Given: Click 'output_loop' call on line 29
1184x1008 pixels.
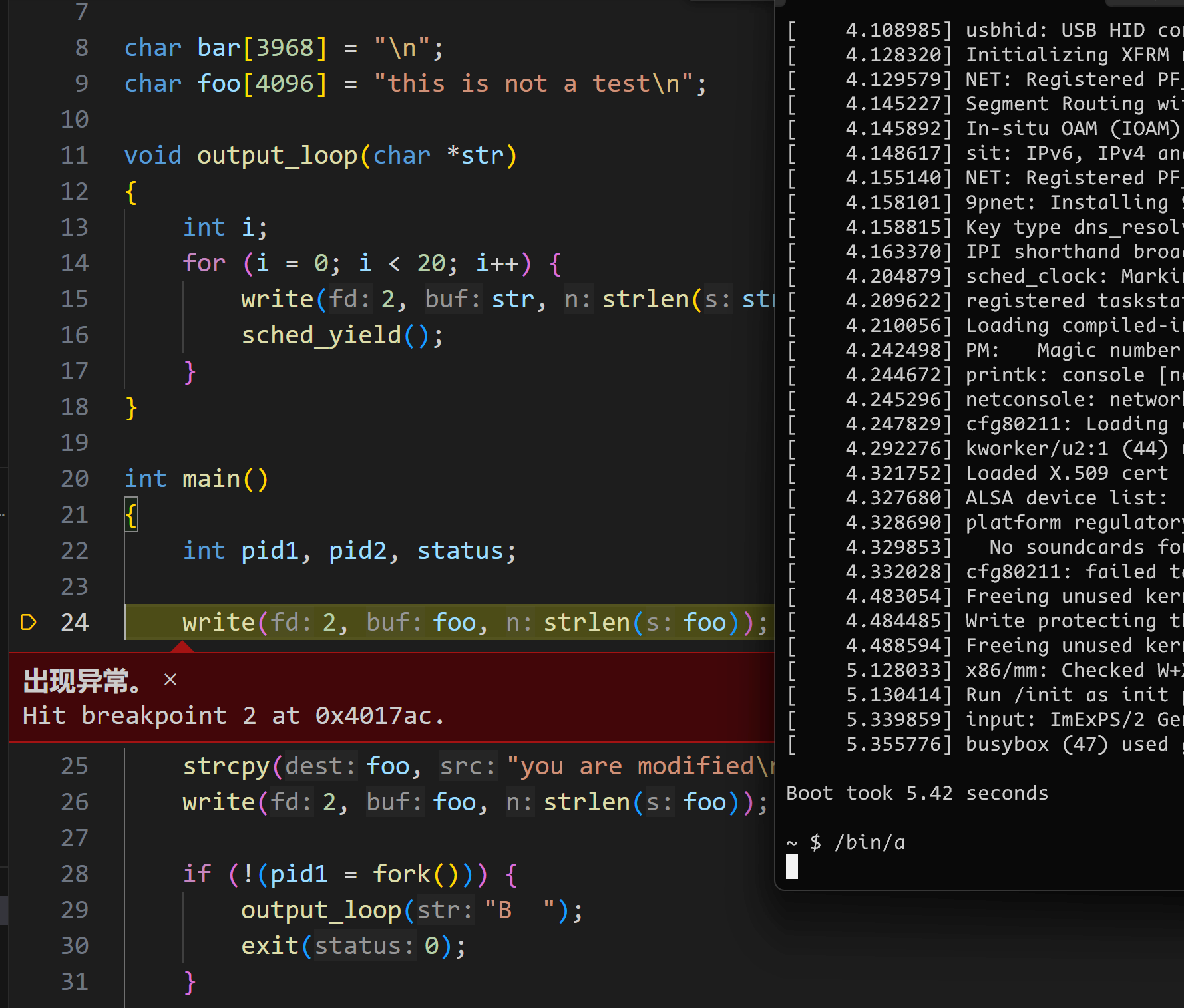Looking at the screenshot, I should click(x=321, y=910).
